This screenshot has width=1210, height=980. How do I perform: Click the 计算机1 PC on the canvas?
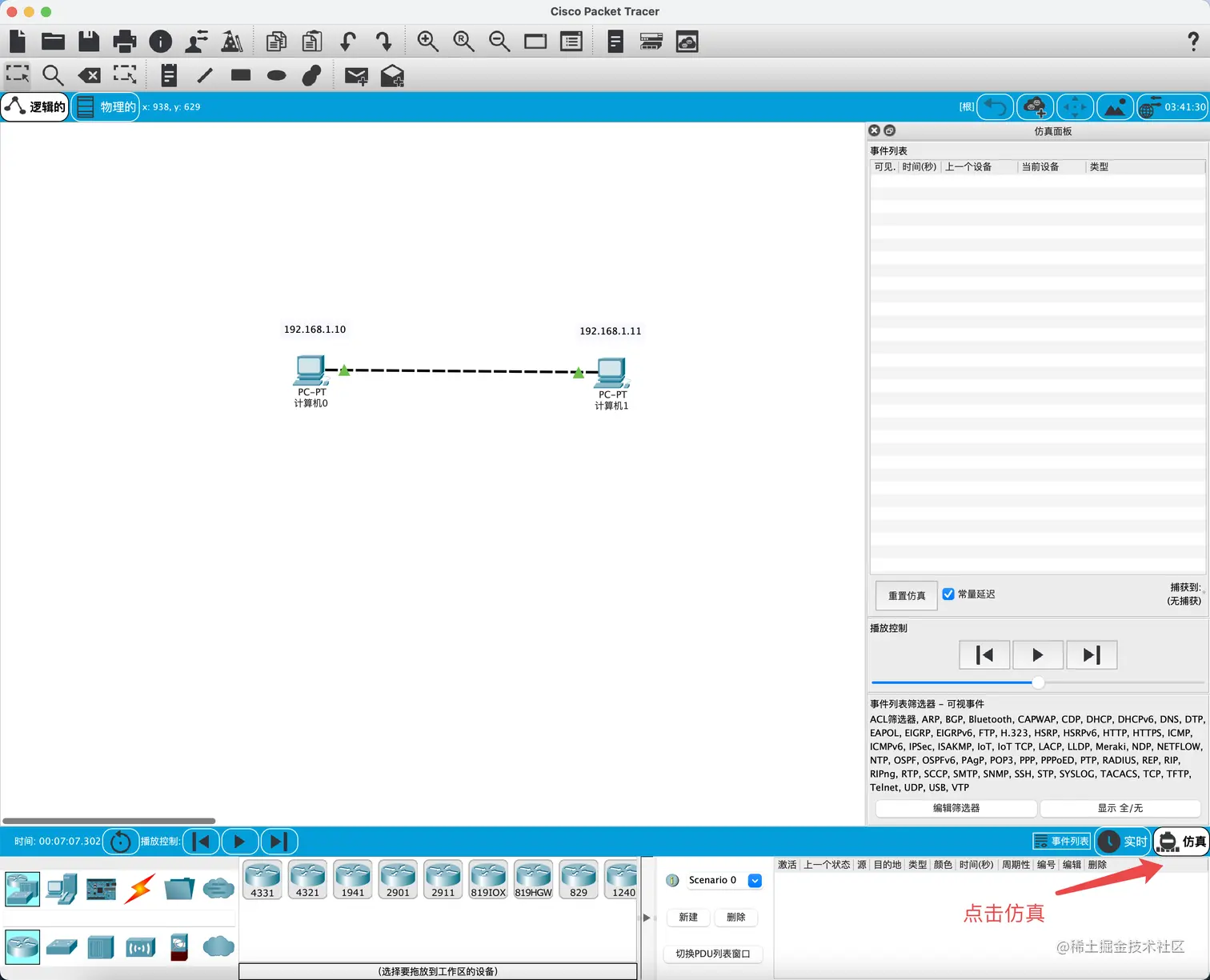pyautogui.click(x=612, y=373)
